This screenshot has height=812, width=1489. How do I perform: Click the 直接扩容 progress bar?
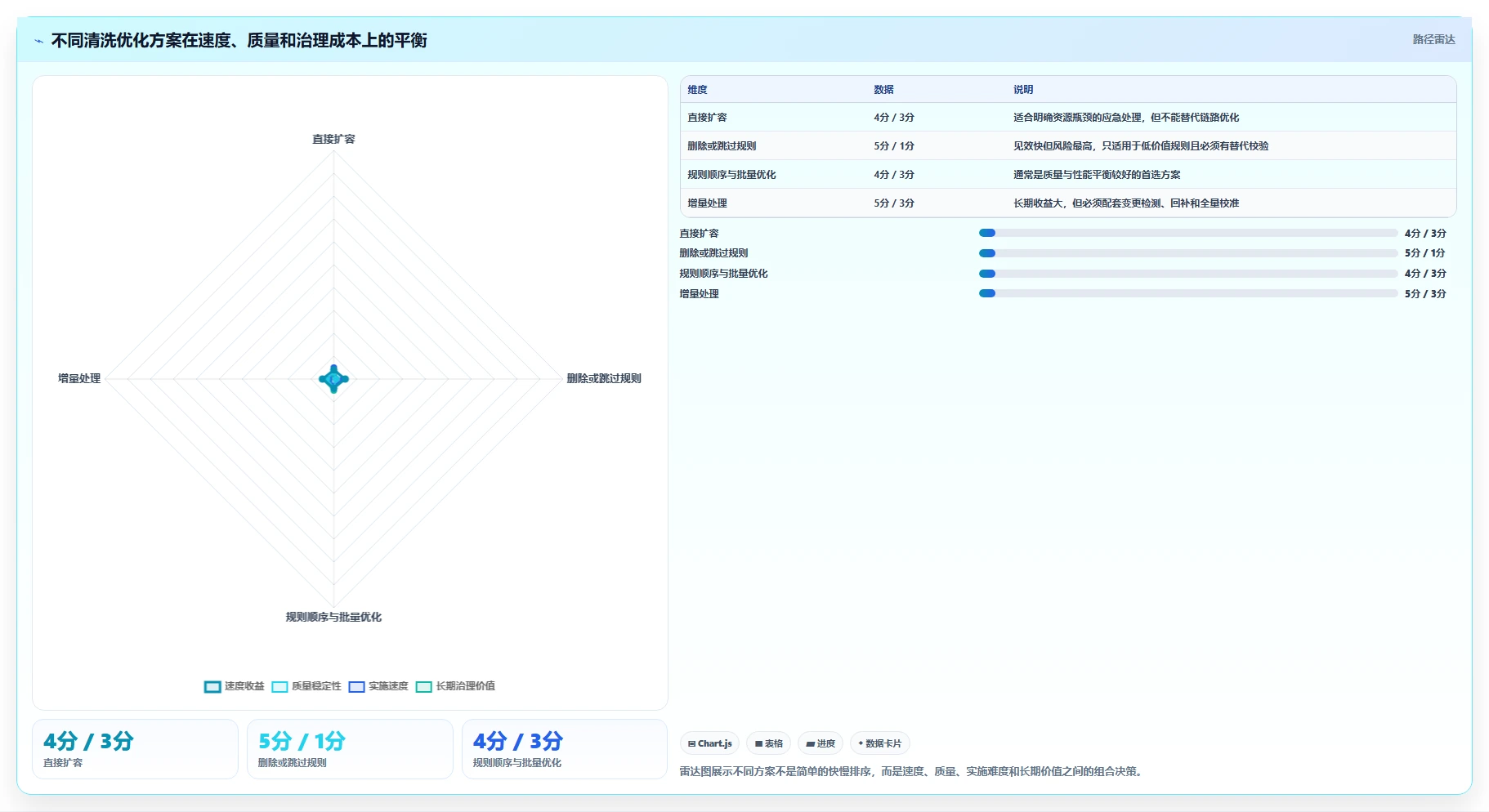pos(1188,233)
